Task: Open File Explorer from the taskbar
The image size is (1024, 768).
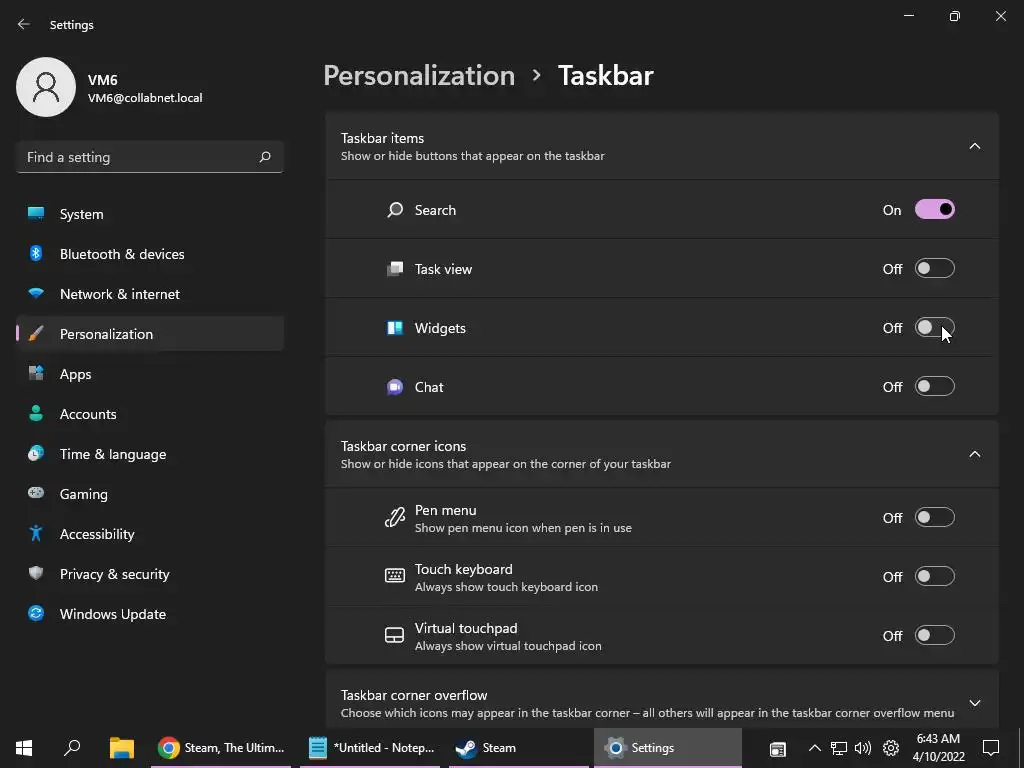Action: [x=121, y=748]
